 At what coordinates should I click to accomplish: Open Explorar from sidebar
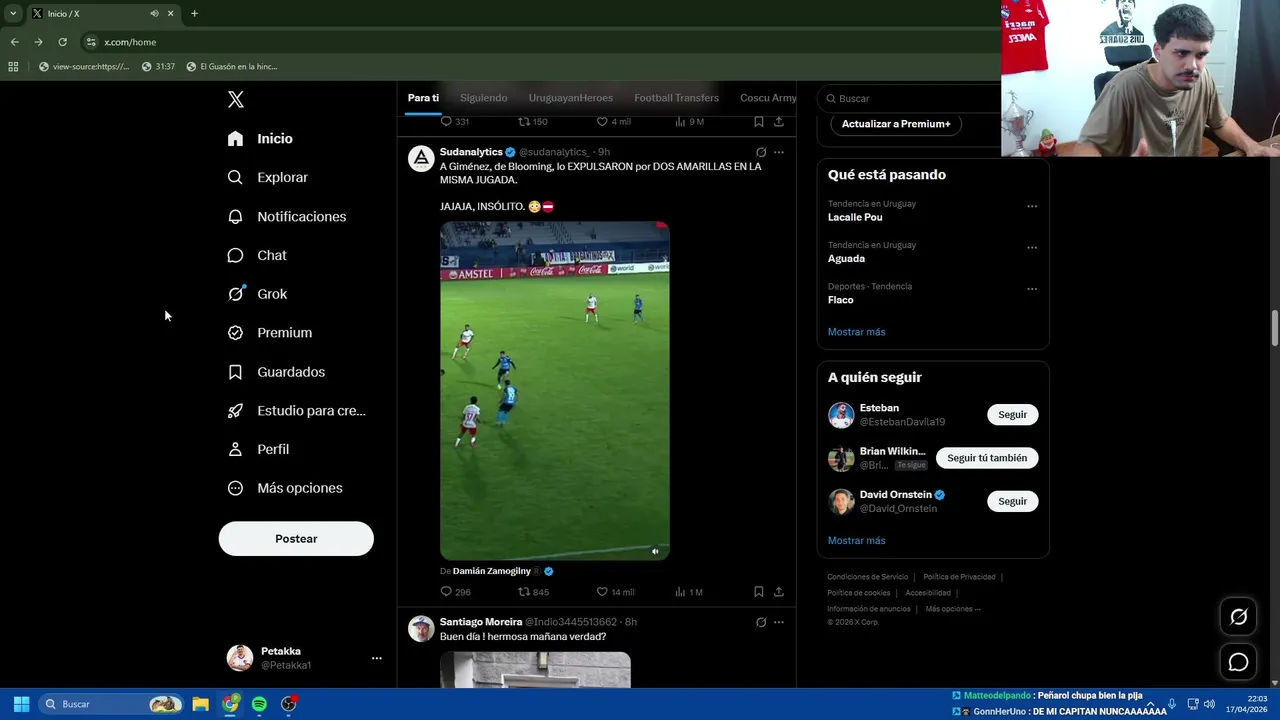pyautogui.click(x=267, y=177)
